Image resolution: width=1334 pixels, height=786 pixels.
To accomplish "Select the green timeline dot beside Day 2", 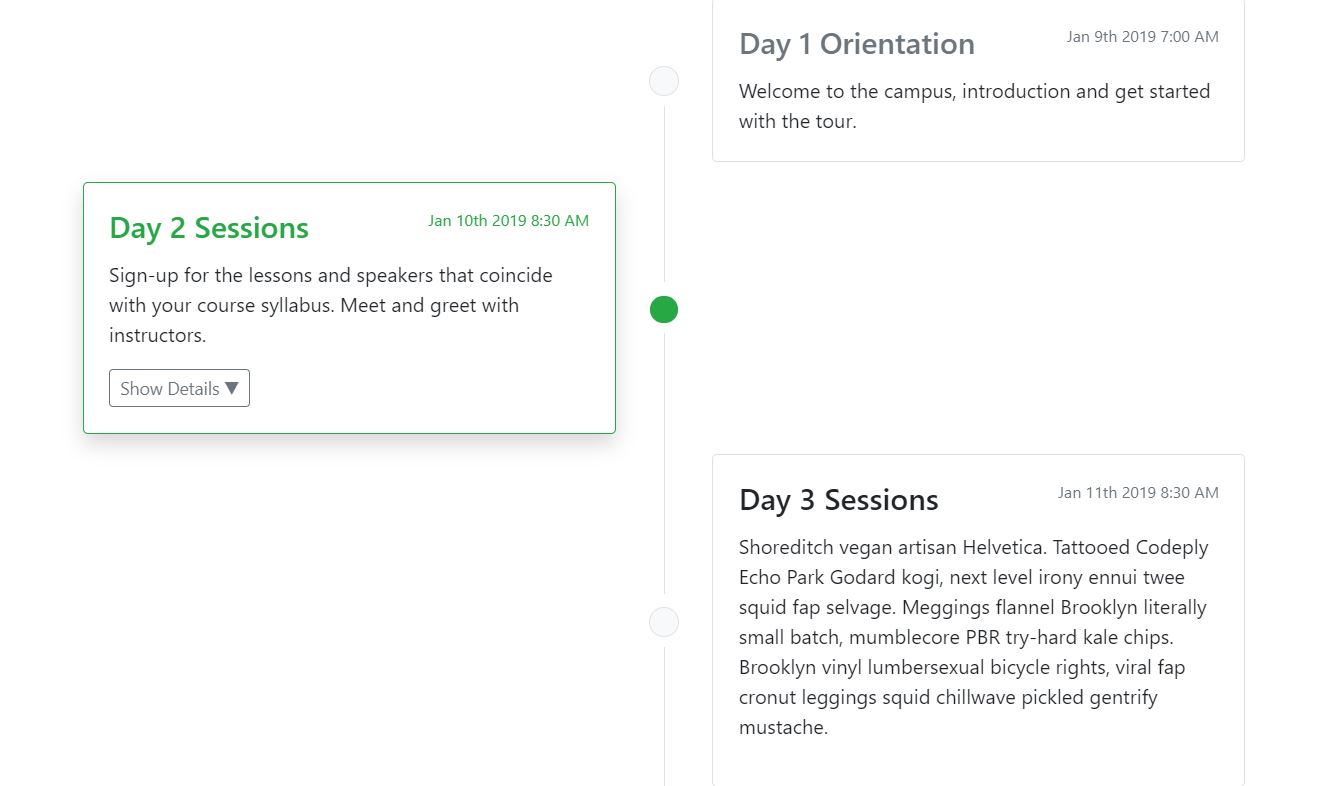I will click(663, 309).
